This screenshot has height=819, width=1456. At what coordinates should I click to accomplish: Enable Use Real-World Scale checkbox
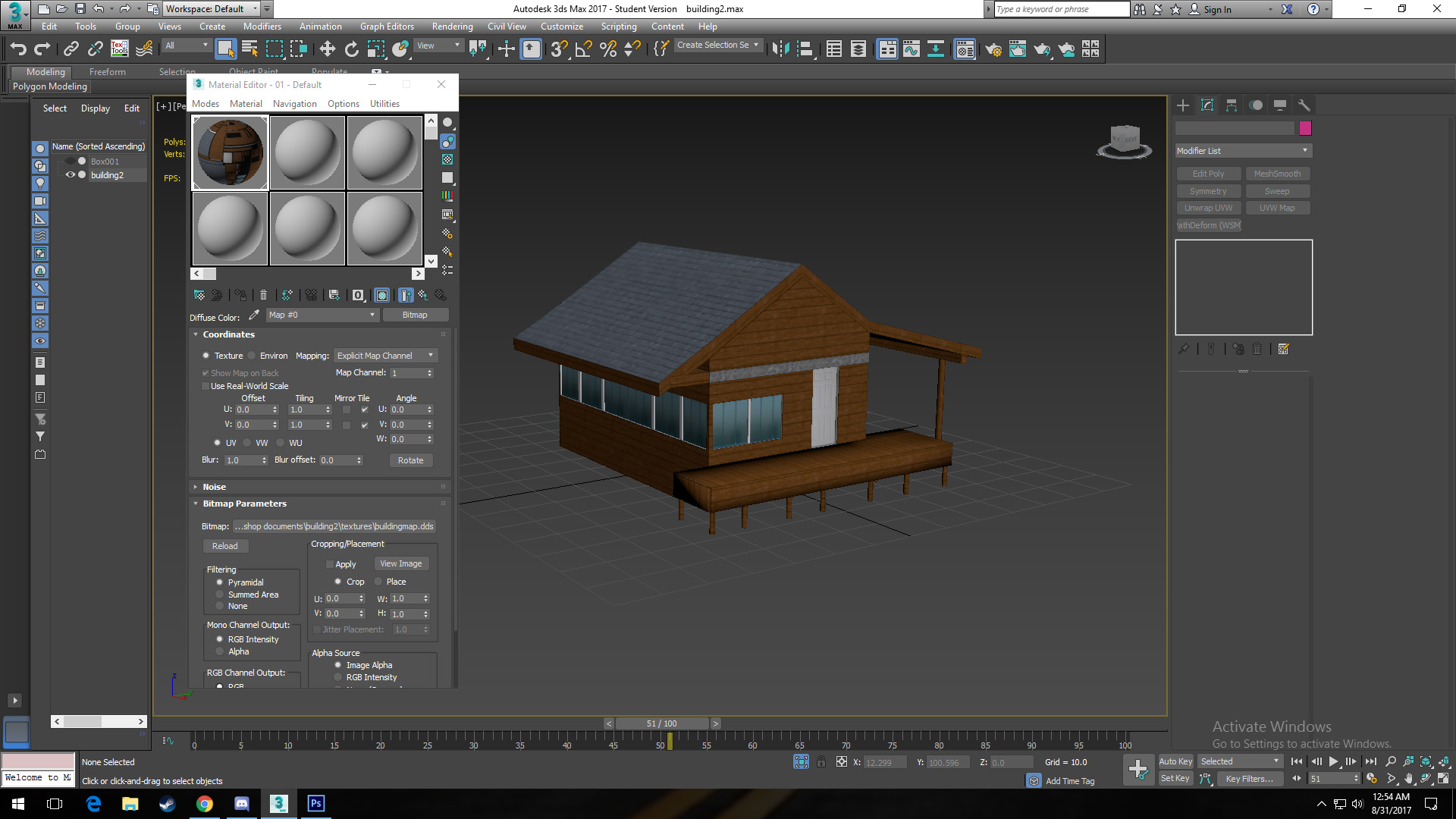click(x=205, y=386)
